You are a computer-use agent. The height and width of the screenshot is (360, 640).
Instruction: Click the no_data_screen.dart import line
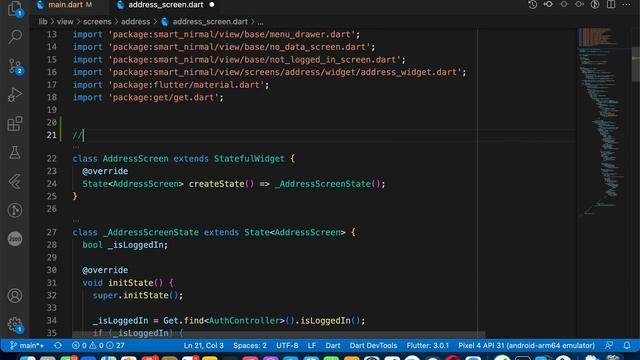224,47
